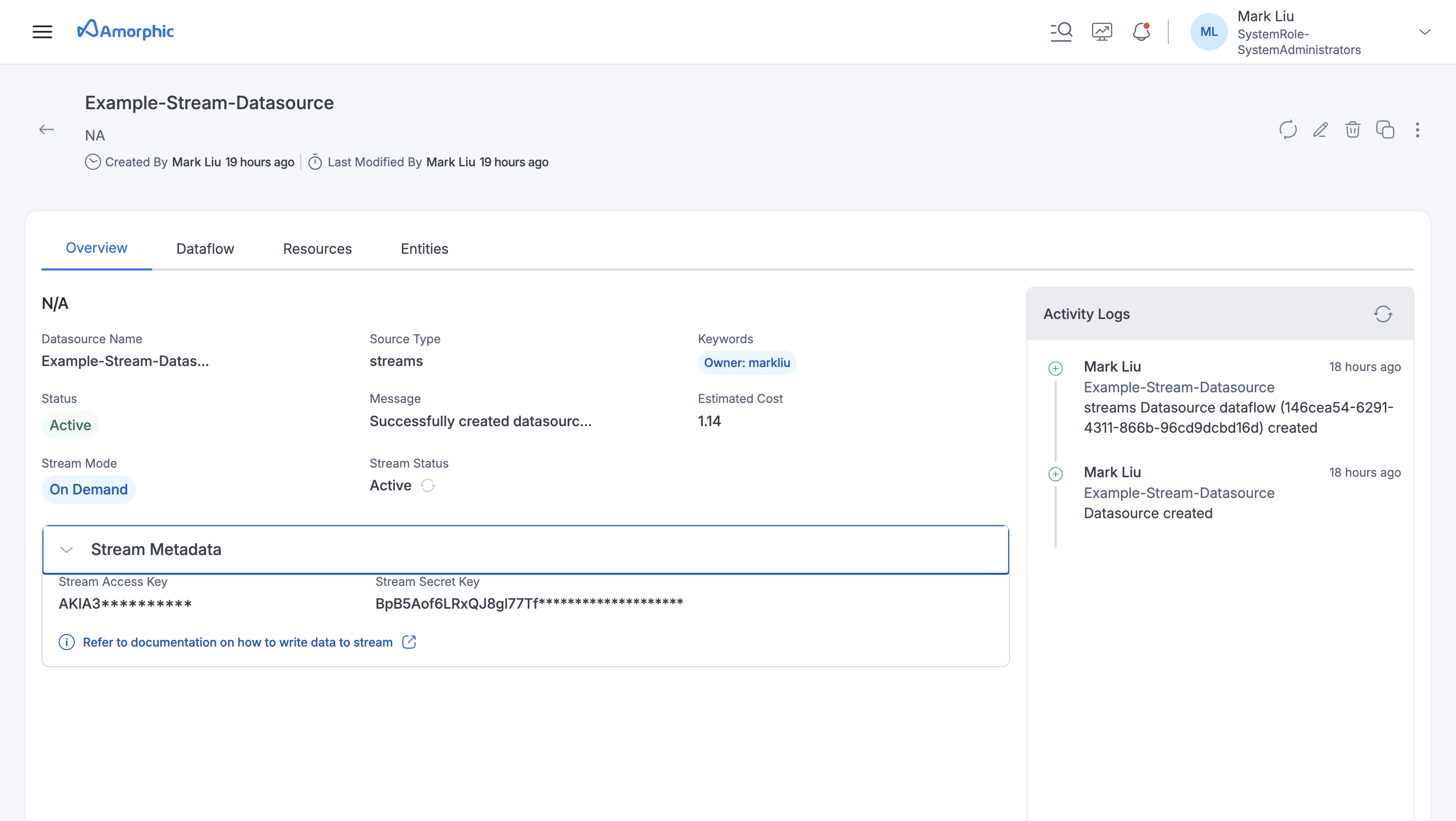Open the three-dot more options menu
1456x821 pixels.
click(x=1417, y=130)
